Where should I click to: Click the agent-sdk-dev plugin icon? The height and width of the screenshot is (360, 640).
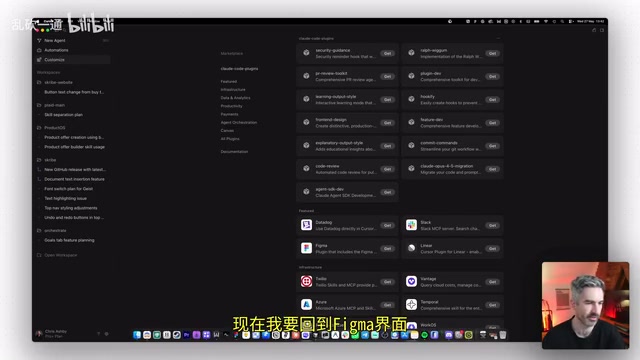tap(306, 192)
